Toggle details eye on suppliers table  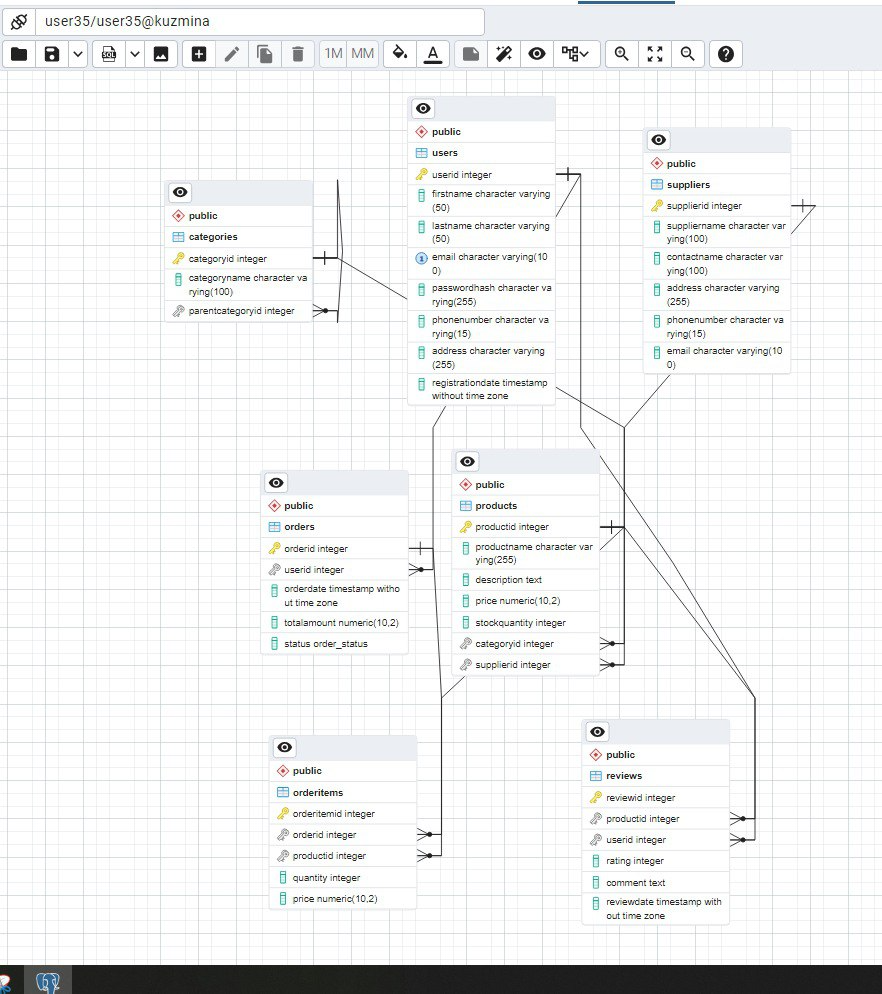coord(658,140)
